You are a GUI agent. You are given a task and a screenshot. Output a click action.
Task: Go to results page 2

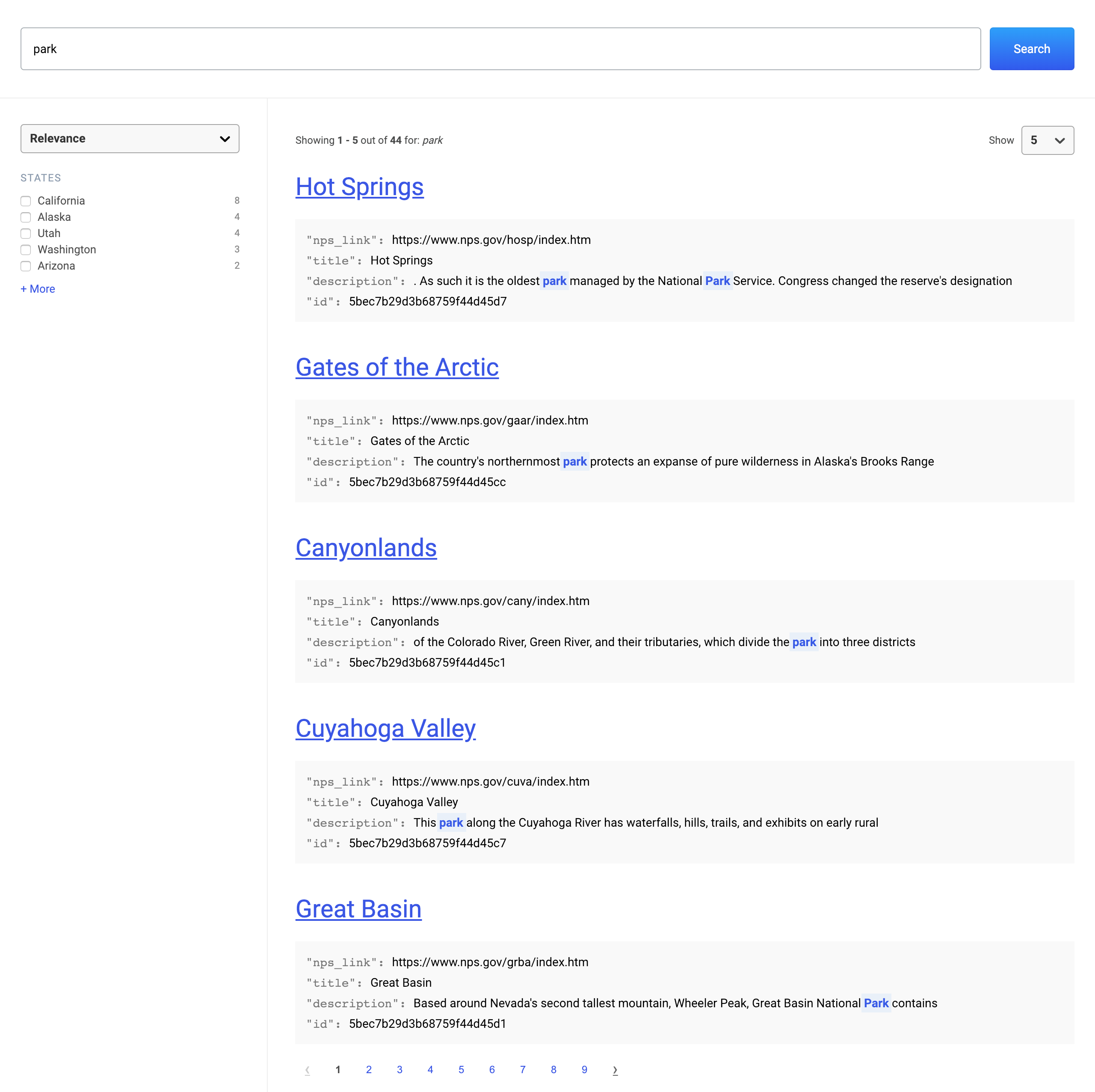(x=368, y=1070)
